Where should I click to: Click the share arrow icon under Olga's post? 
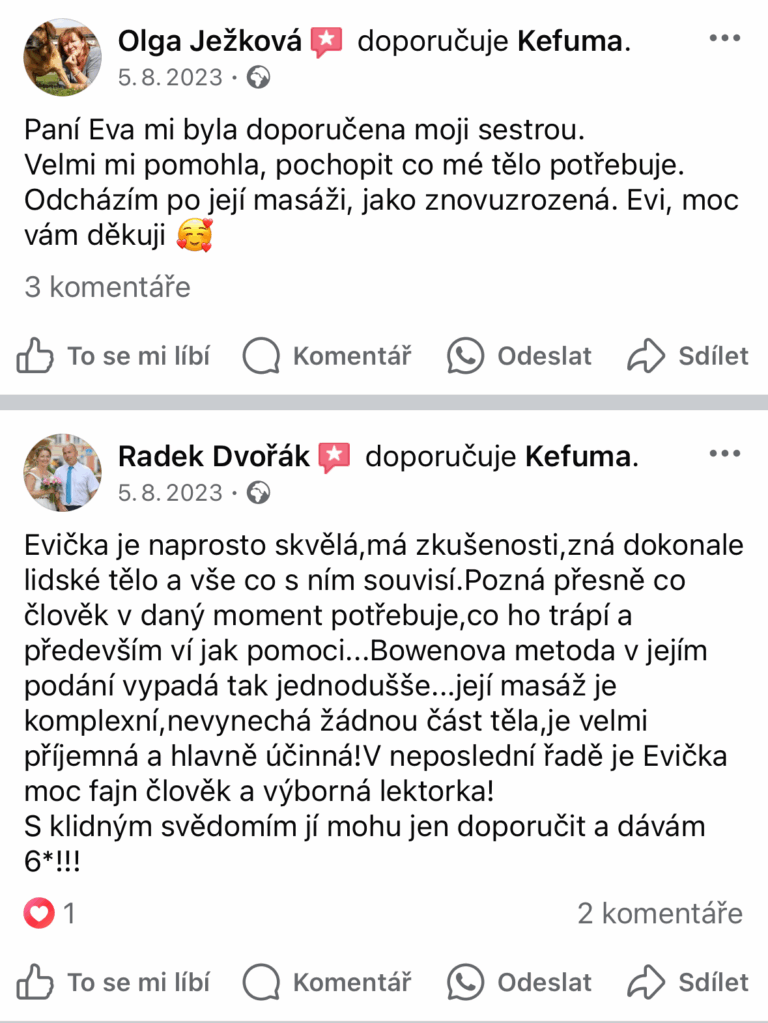[x=646, y=356]
